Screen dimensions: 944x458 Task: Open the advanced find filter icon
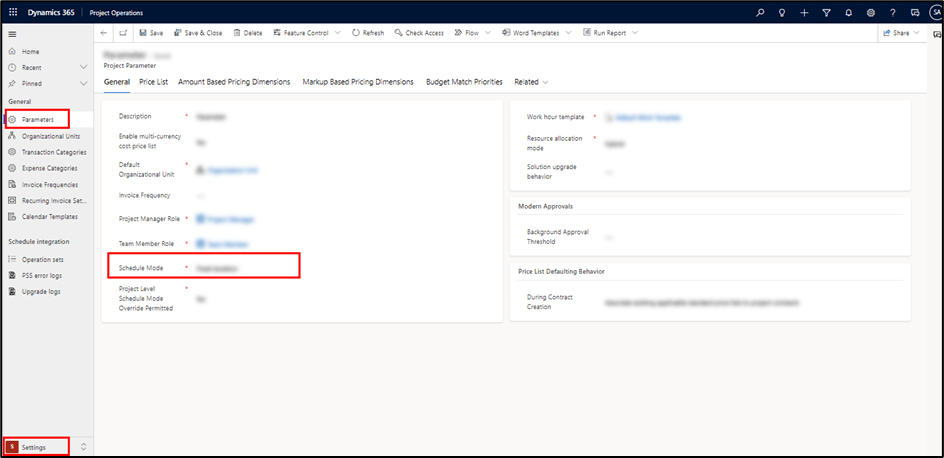pyautogui.click(x=826, y=13)
